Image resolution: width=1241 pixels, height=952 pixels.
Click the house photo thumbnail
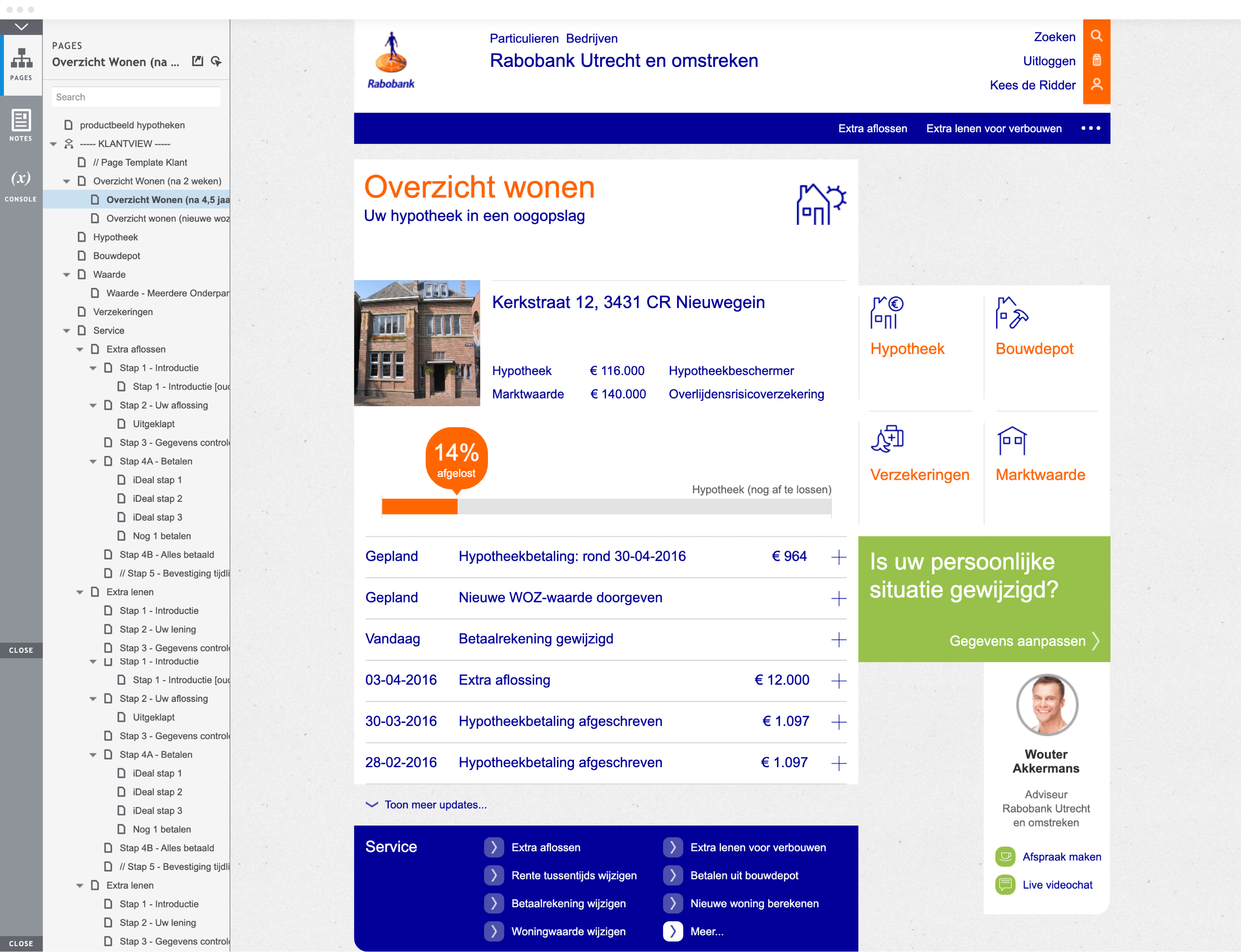coord(417,343)
